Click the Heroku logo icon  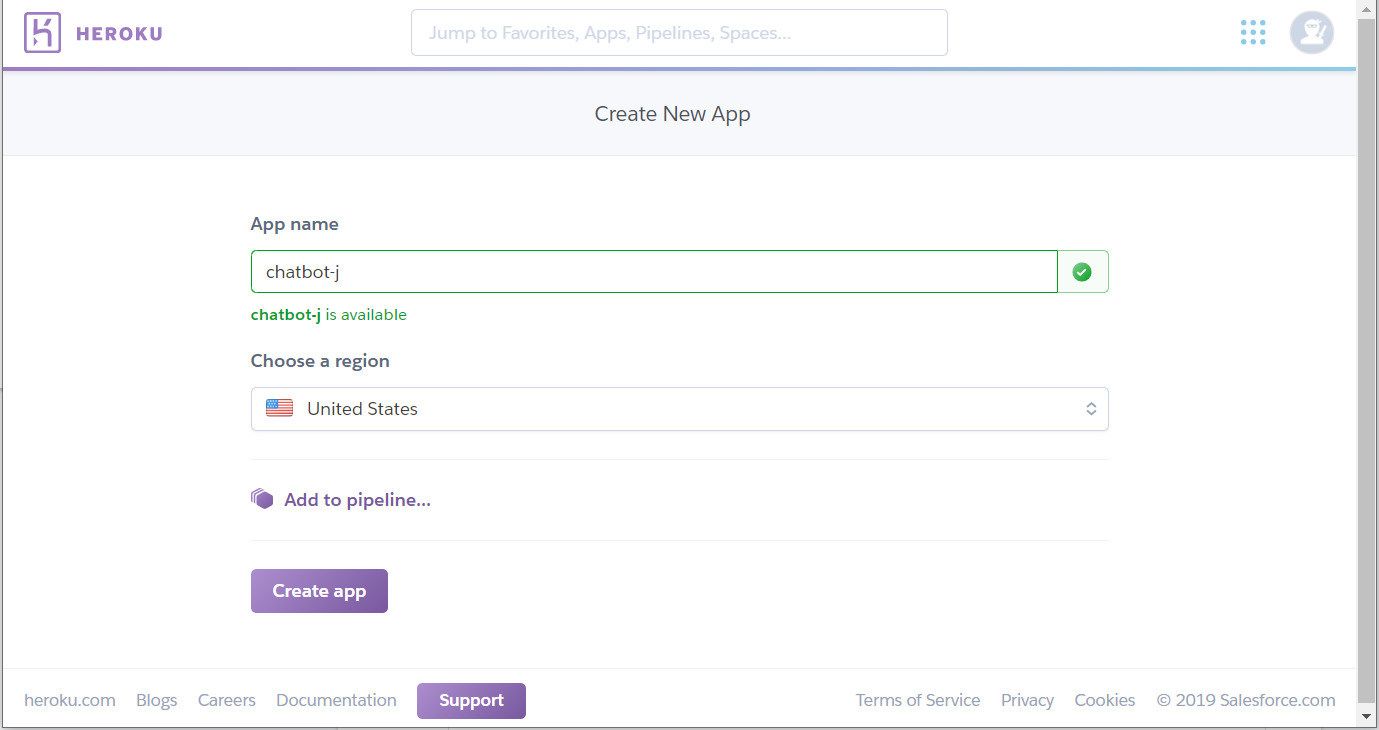(x=42, y=33)
